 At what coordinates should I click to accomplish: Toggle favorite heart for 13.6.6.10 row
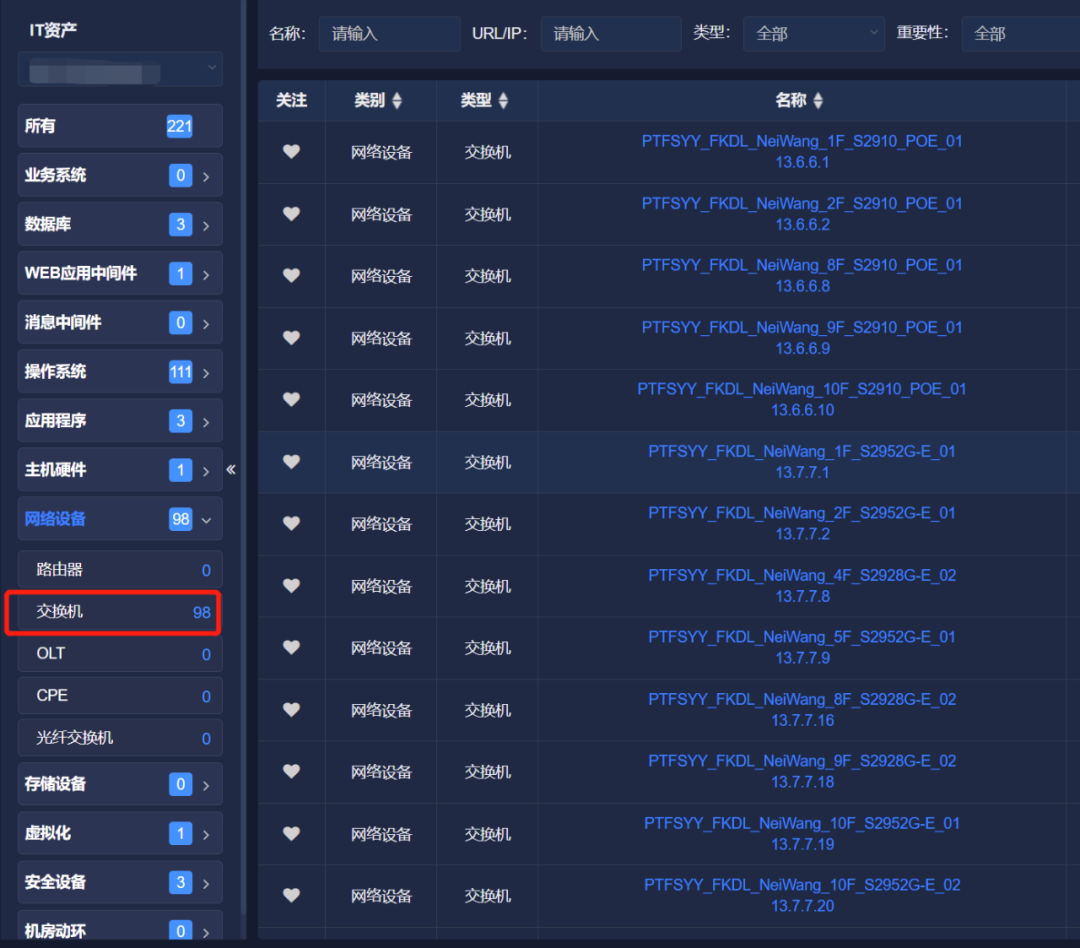[291, 400]
